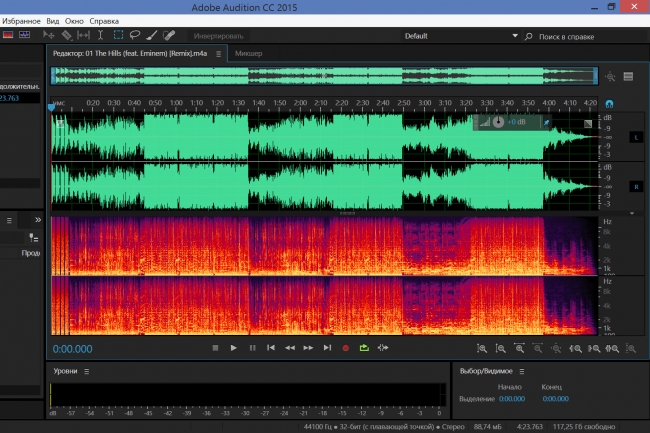This screenshot has width=650, height=433.
Task: Click zoom in at in-point icon
Action: tap(575, 348)
